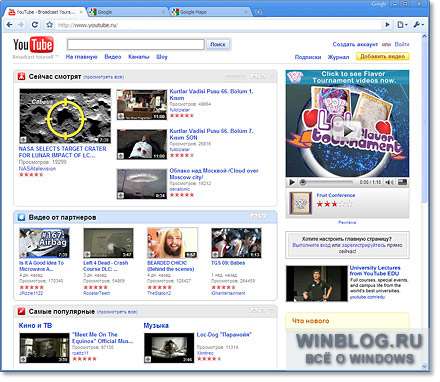
Task: Open the Каналы navigation link
Action: pyautogui.click(x=139, y=57)
